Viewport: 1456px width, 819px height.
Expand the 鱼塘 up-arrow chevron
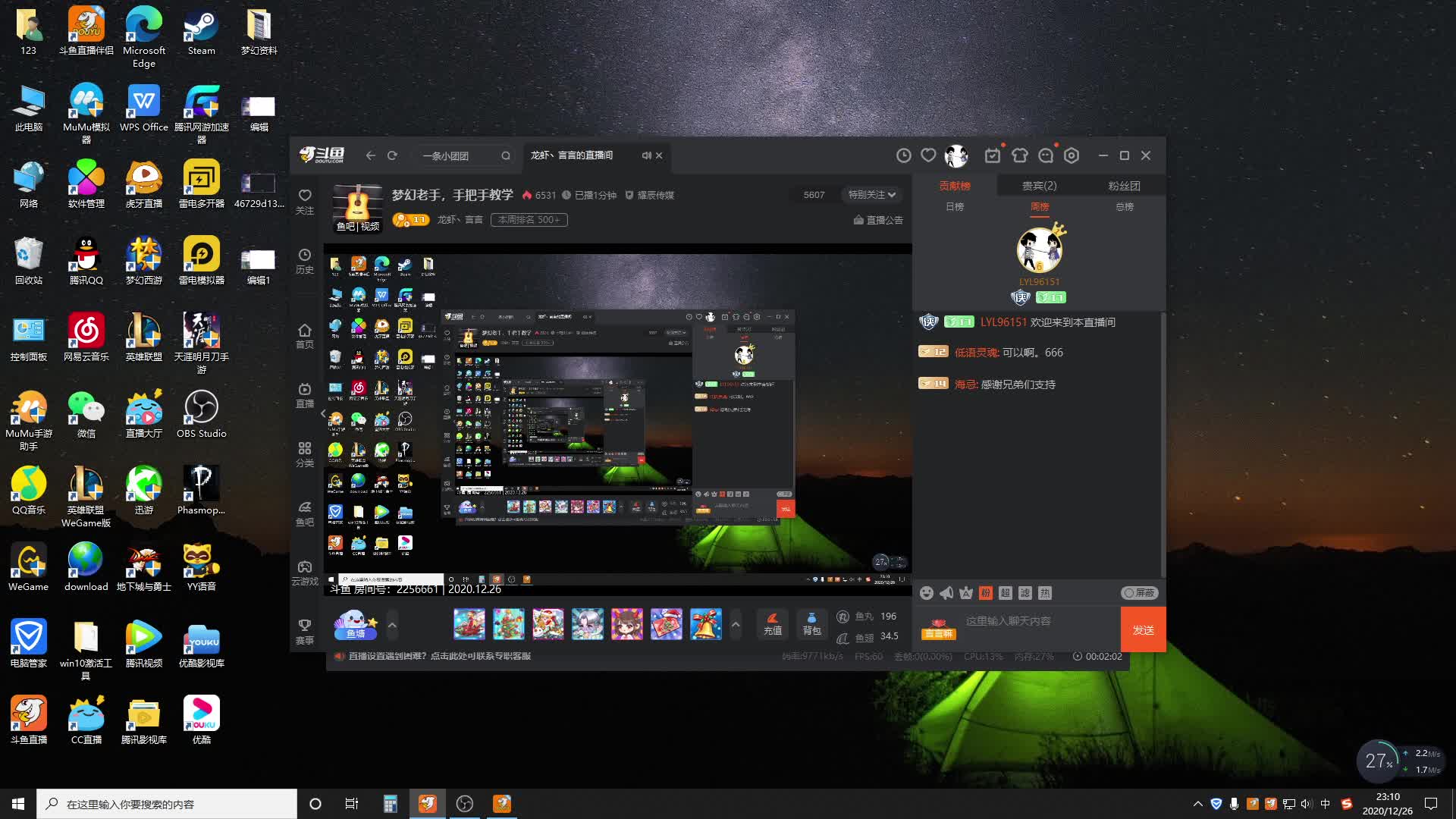point(392,625)
